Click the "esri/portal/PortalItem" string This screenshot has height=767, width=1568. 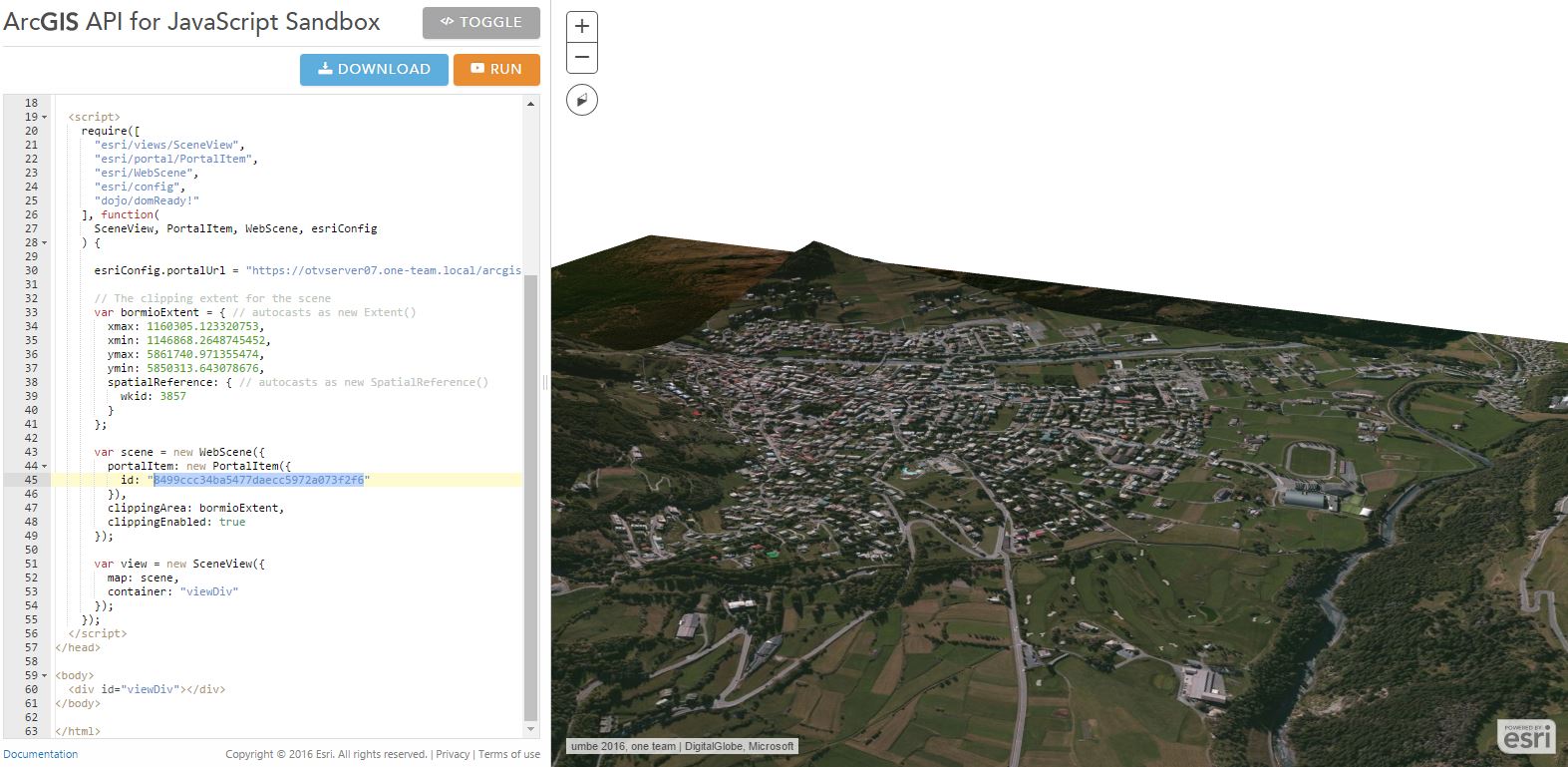[x=173, y=159]
